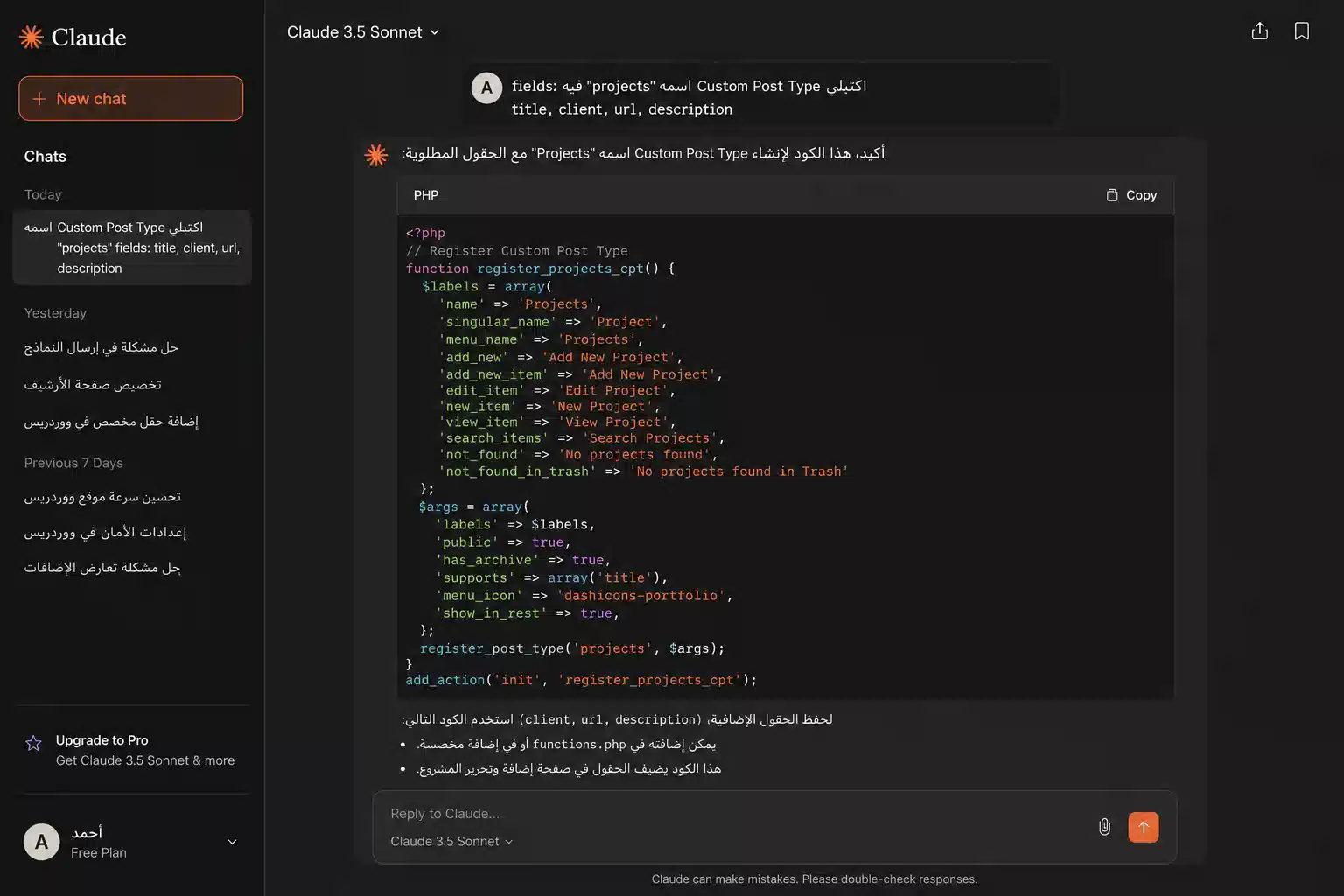Open the "تحسين سرعة موقع ووردبريس" chat
The width and height of the screenshot is (1344, 896).
click(102, 497)
